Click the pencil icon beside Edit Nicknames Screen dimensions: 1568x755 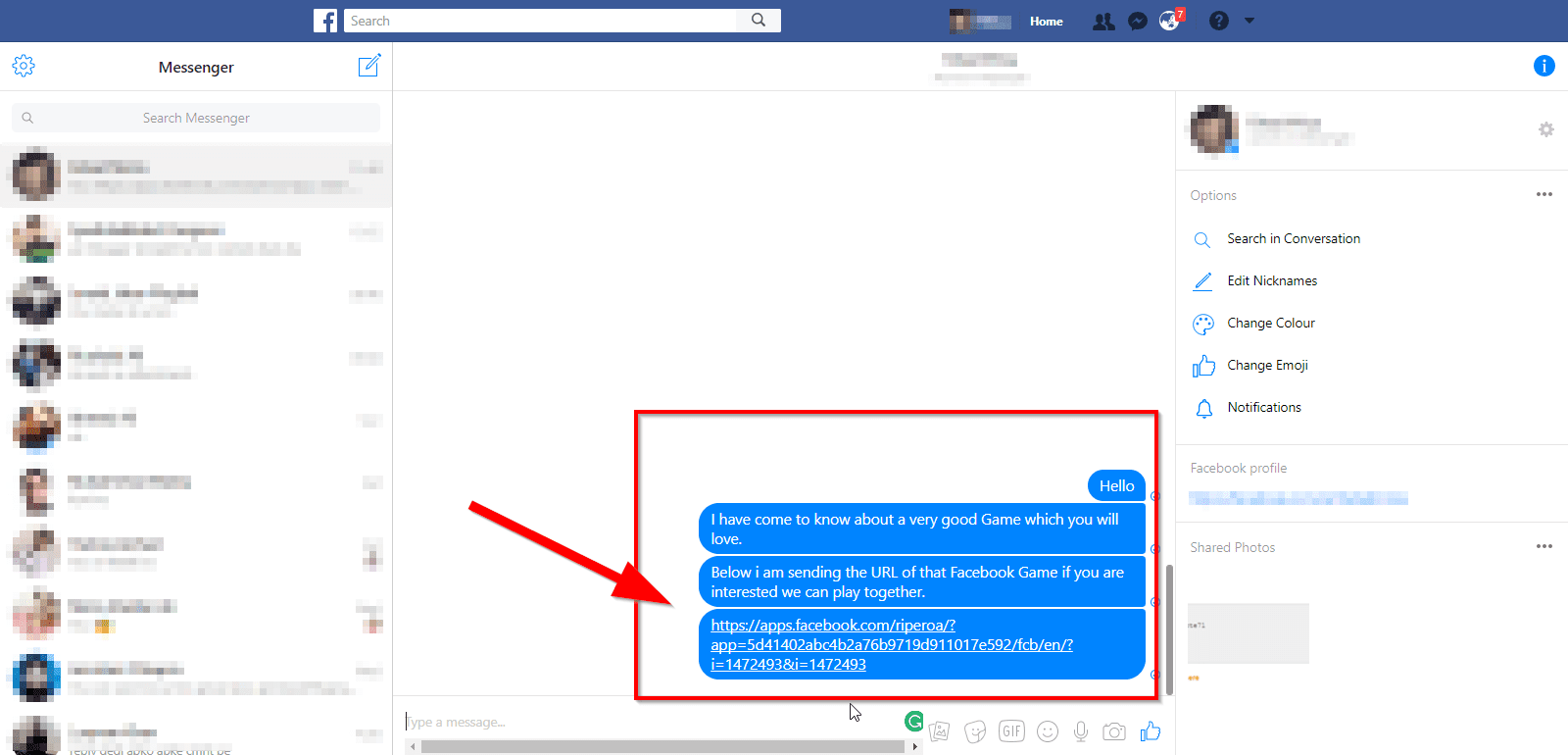1202,281
